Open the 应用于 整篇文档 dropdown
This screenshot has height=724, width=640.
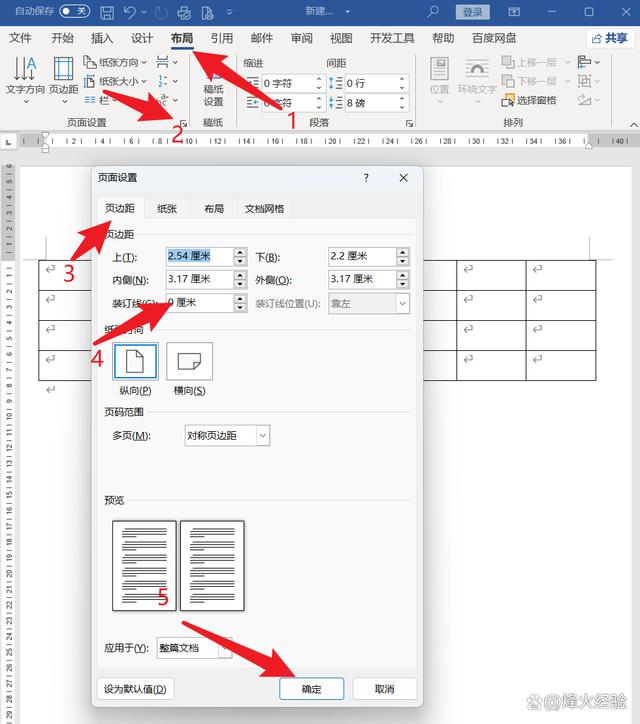pos(225,648)
